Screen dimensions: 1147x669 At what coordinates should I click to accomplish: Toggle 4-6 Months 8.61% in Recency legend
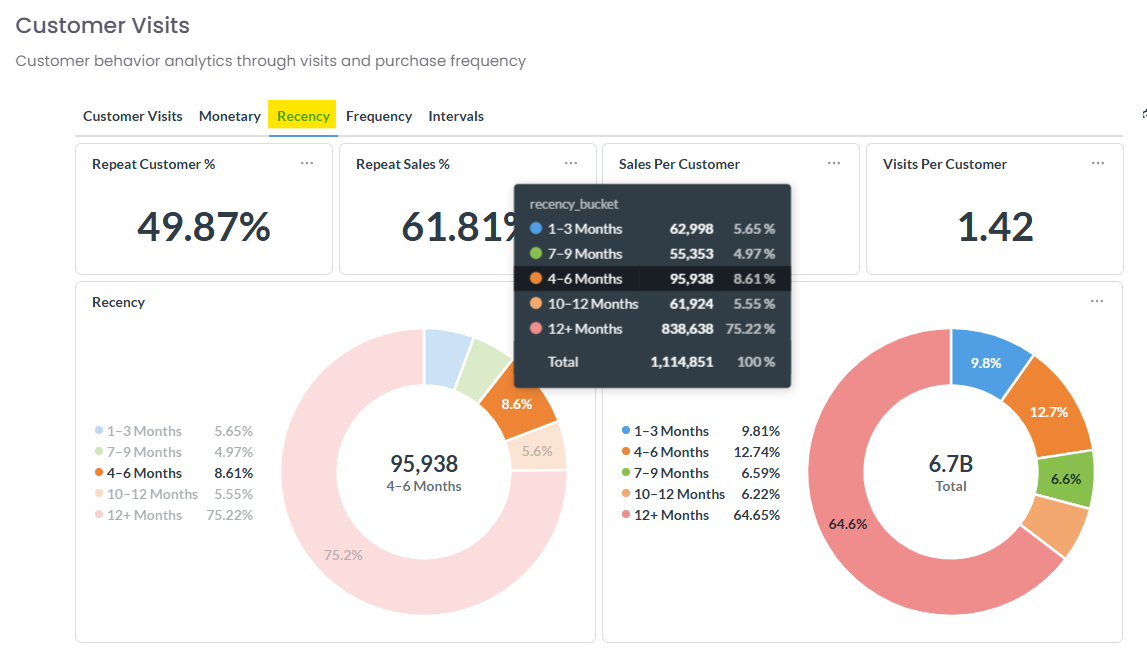click(x=173, y=473)
